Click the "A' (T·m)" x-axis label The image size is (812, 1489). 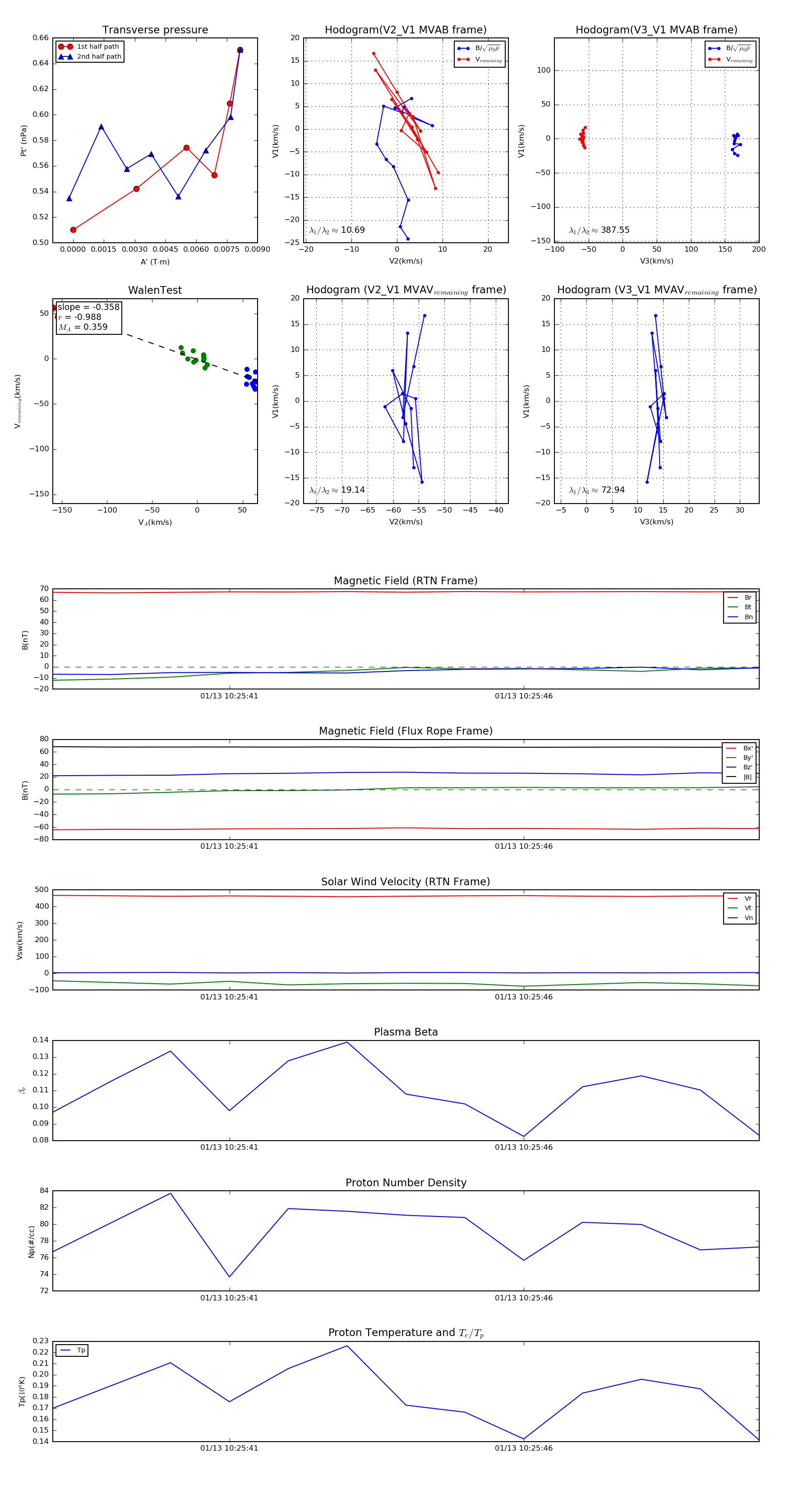tap(155, 262)
